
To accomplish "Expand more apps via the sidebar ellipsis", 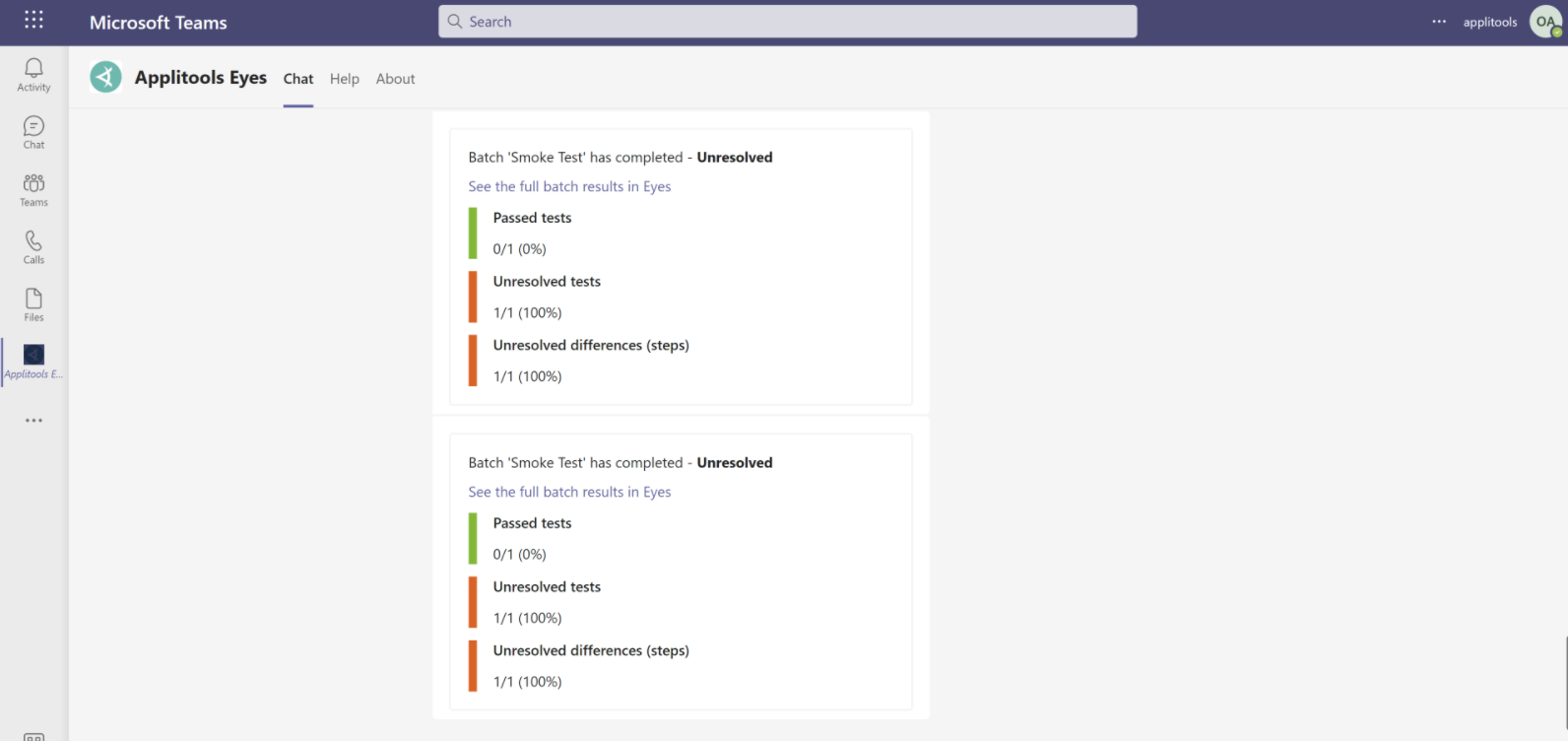I will click(x=33, y=420).
